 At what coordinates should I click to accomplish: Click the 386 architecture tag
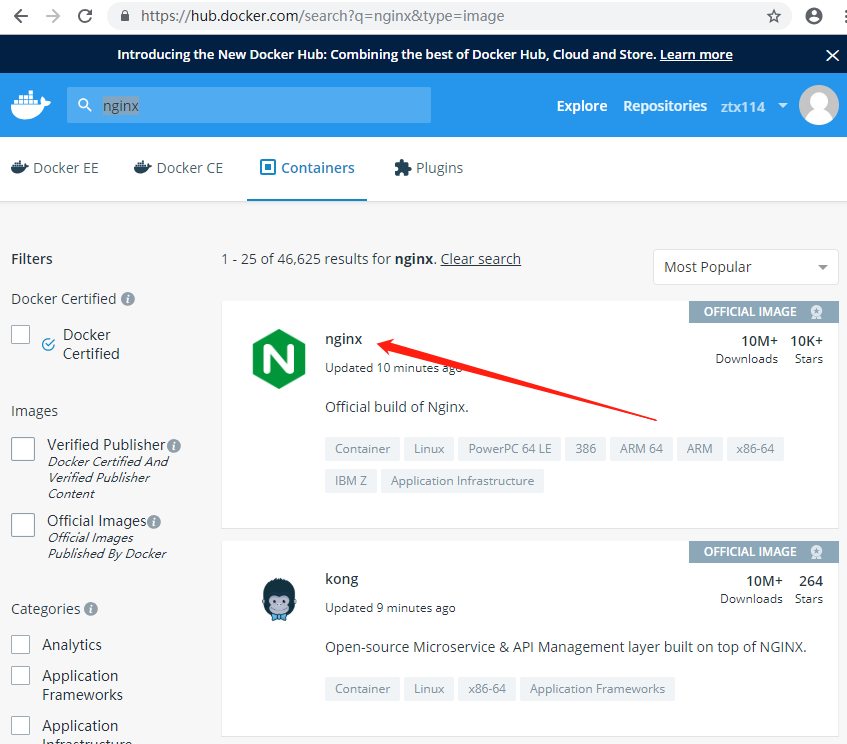pyautogui.click(x=585, y=449)
